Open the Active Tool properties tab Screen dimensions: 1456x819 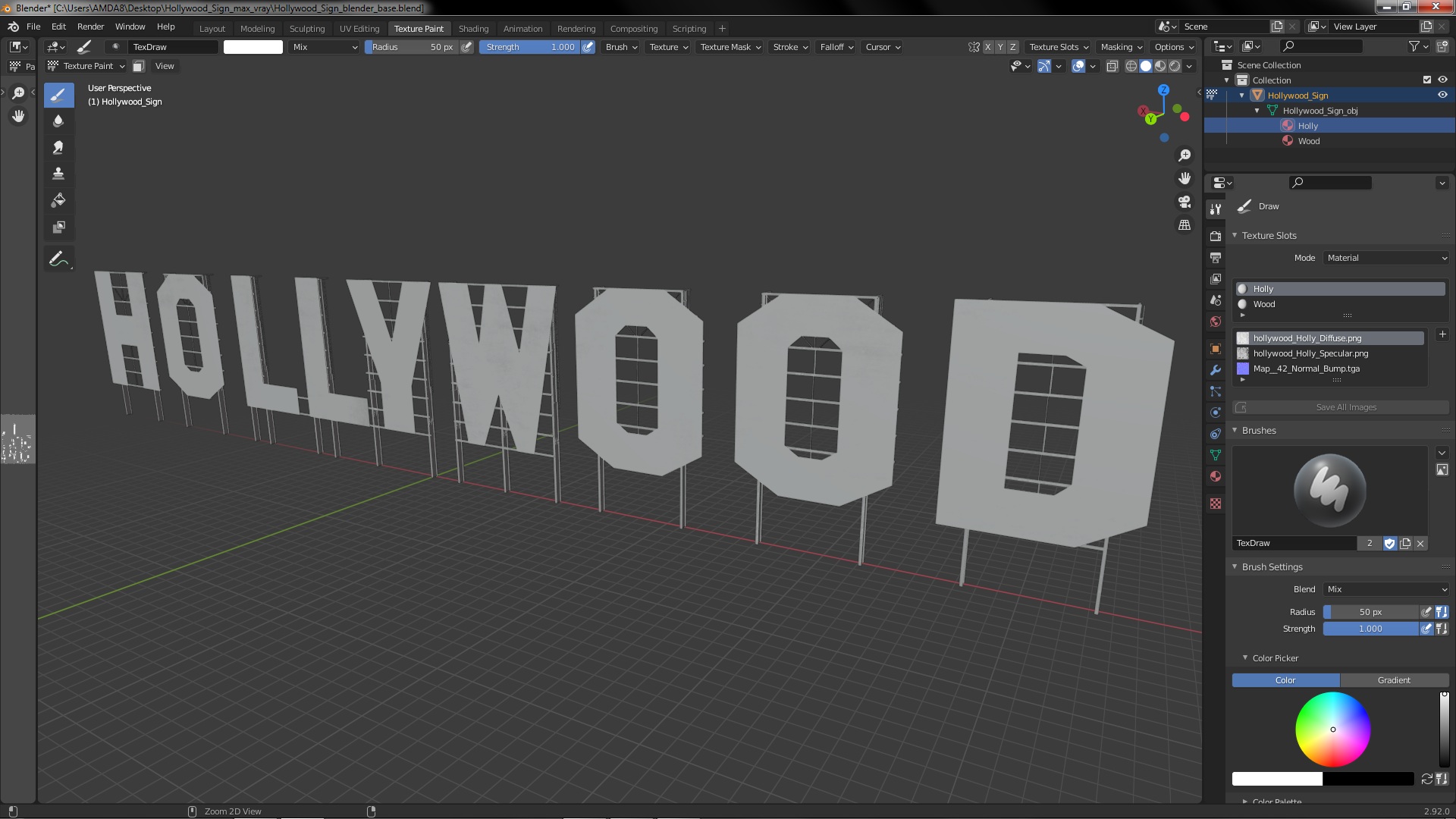[x=1216, y=209]
